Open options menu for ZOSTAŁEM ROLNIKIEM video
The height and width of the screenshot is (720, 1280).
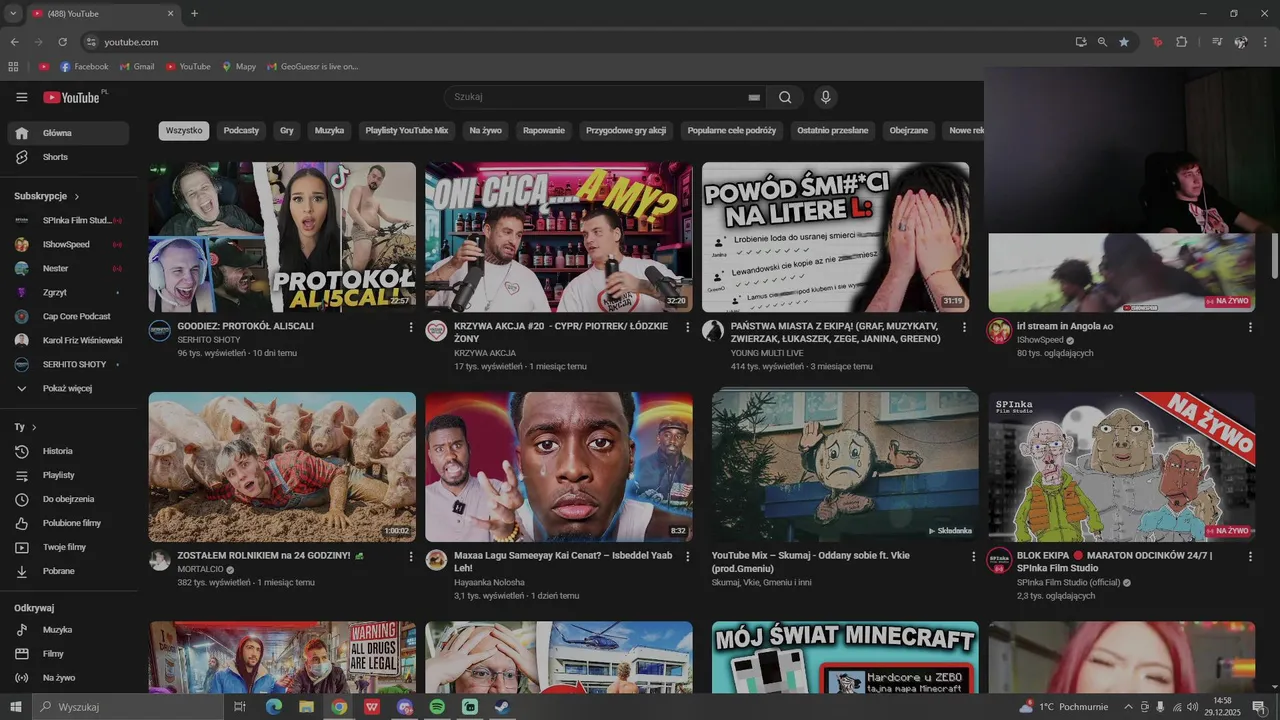point(411,556)
